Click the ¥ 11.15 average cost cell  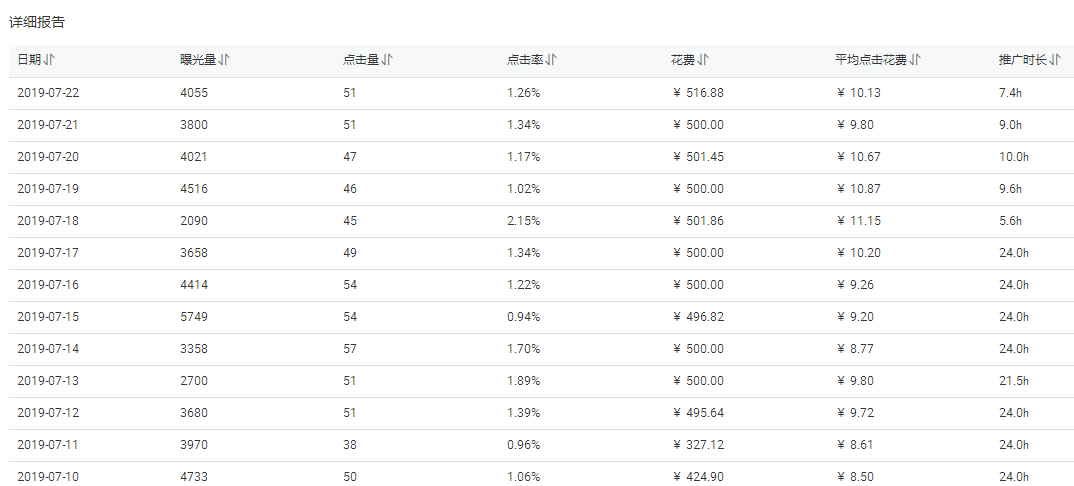858,221
